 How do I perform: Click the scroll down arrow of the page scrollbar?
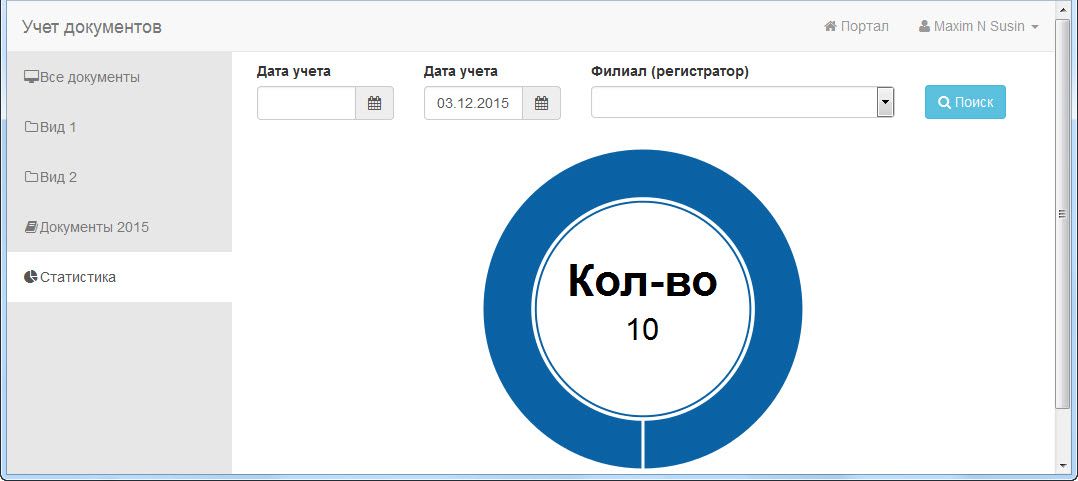pyautogui.click(x=1062, y=465)
